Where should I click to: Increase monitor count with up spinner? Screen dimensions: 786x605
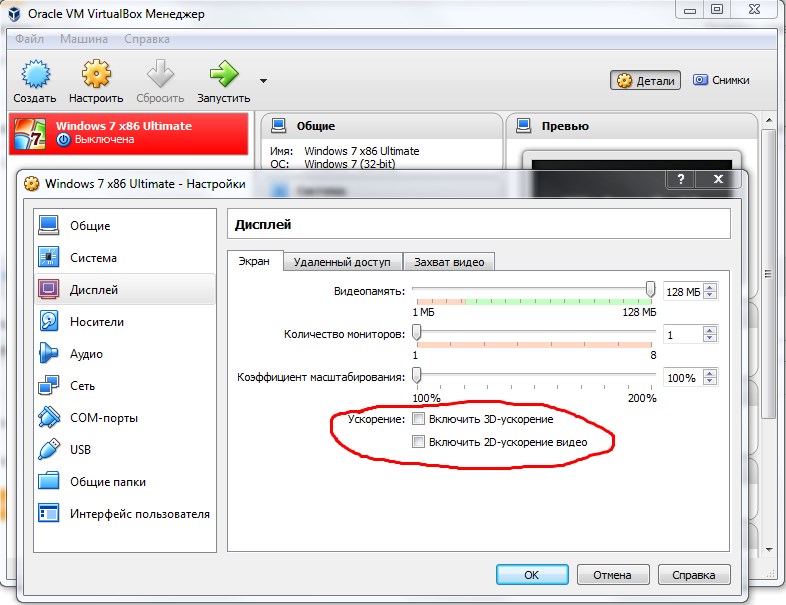pos(710,330)
